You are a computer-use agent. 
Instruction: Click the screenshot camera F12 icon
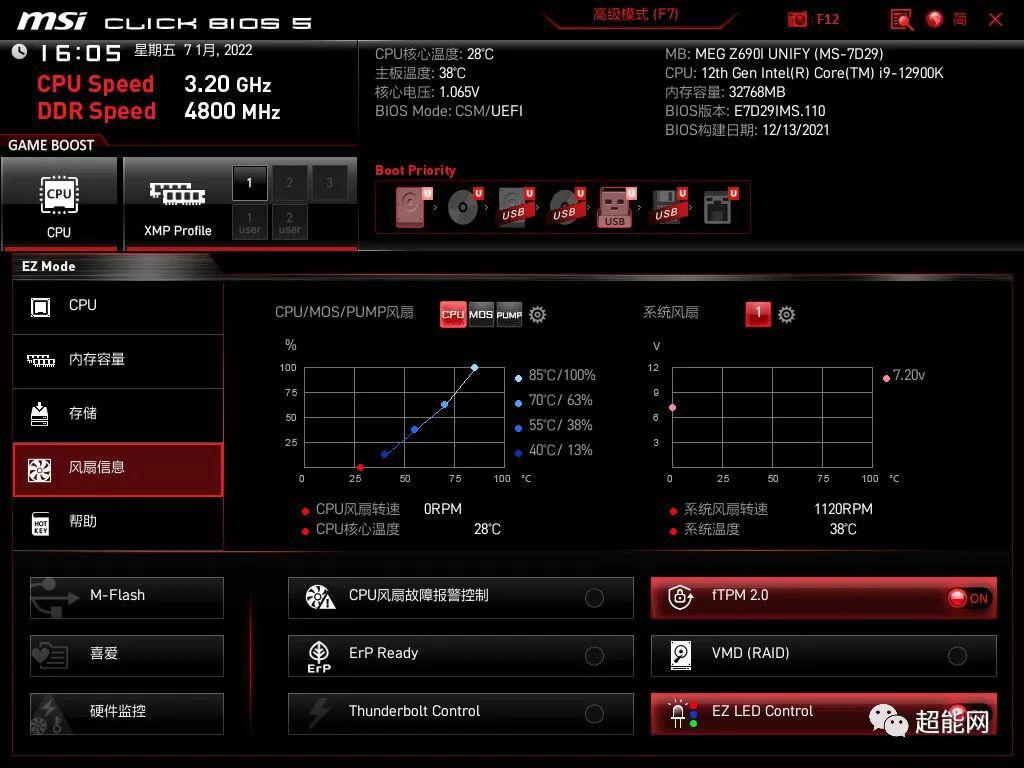pos(797,19)
